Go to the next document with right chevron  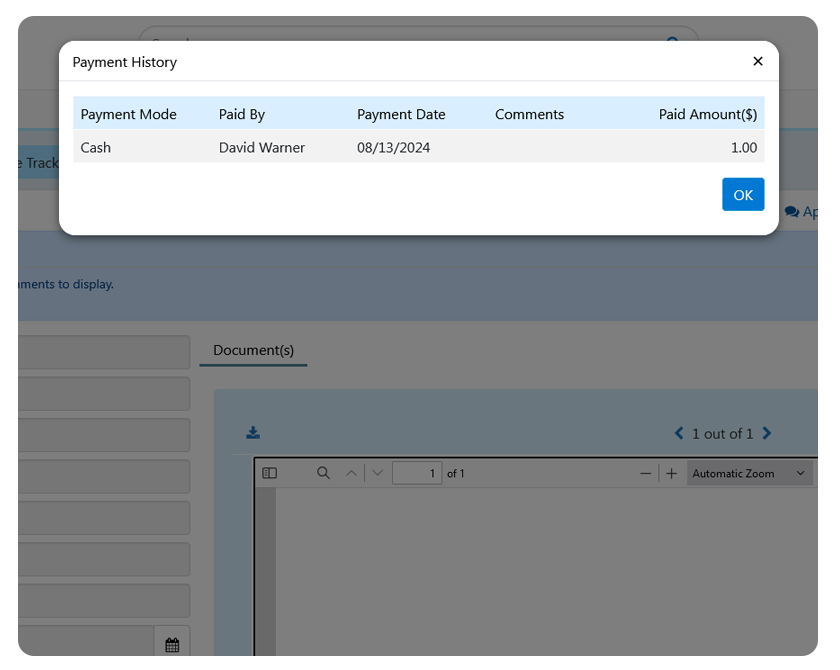pyautogui.click(x=767, y=434)
